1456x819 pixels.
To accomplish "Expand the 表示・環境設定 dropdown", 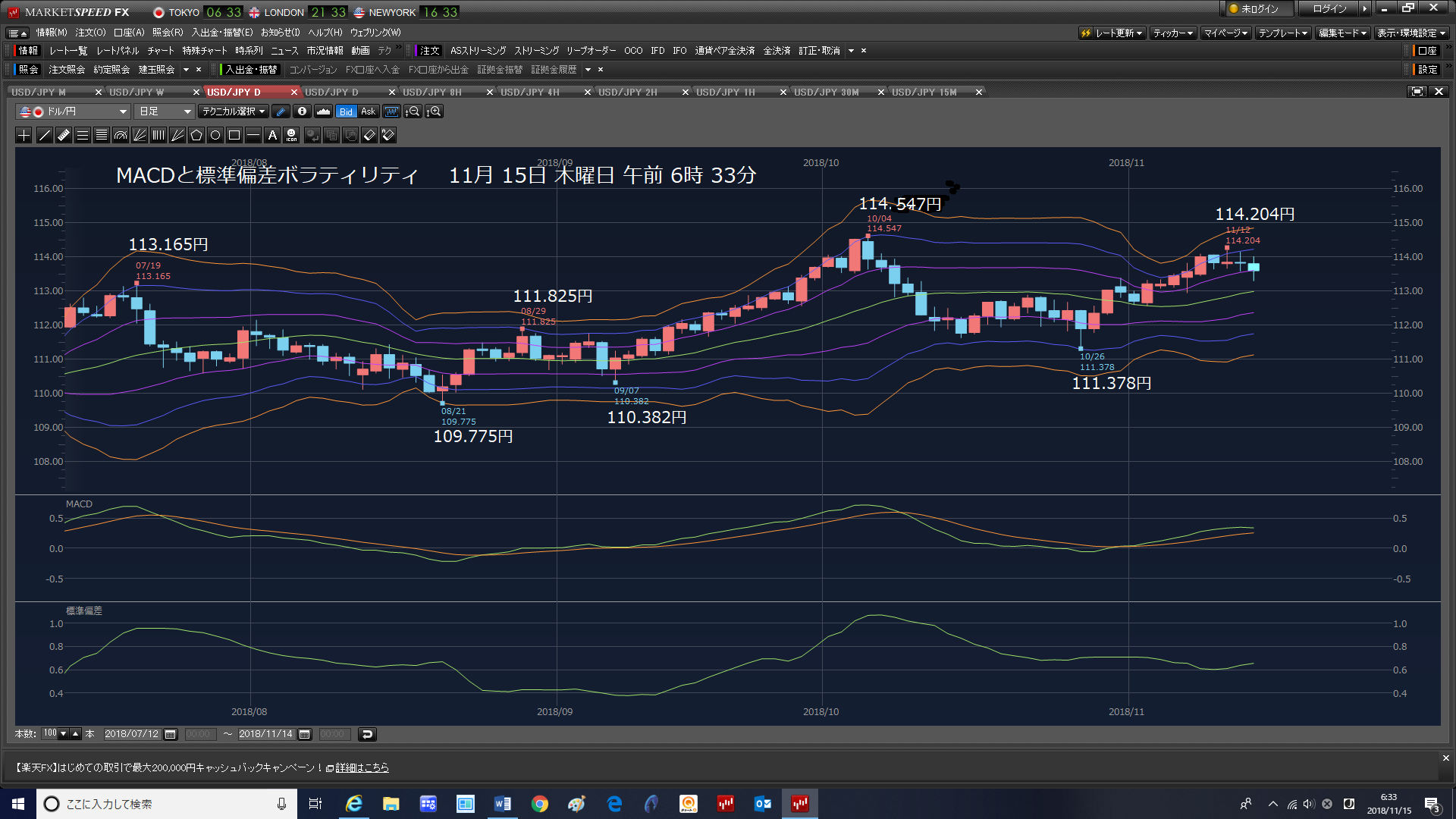I will [x=1412, y=33].
